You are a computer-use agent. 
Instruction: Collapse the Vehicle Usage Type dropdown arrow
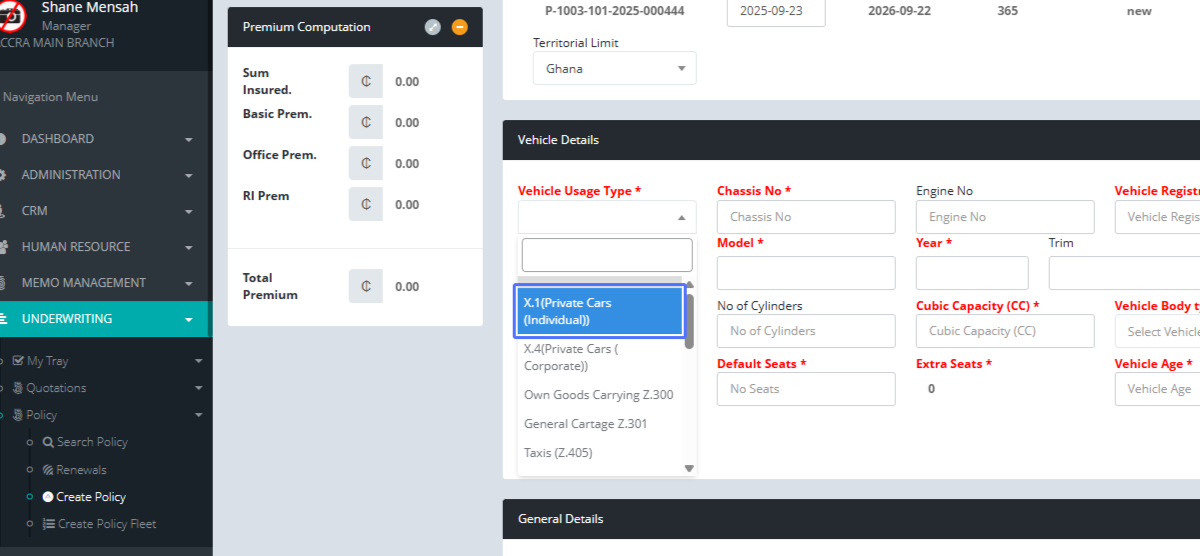[x=681, y=217]
